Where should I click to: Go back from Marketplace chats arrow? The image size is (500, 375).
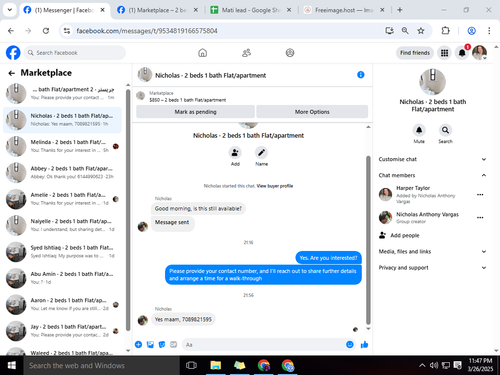pos(12,73)
